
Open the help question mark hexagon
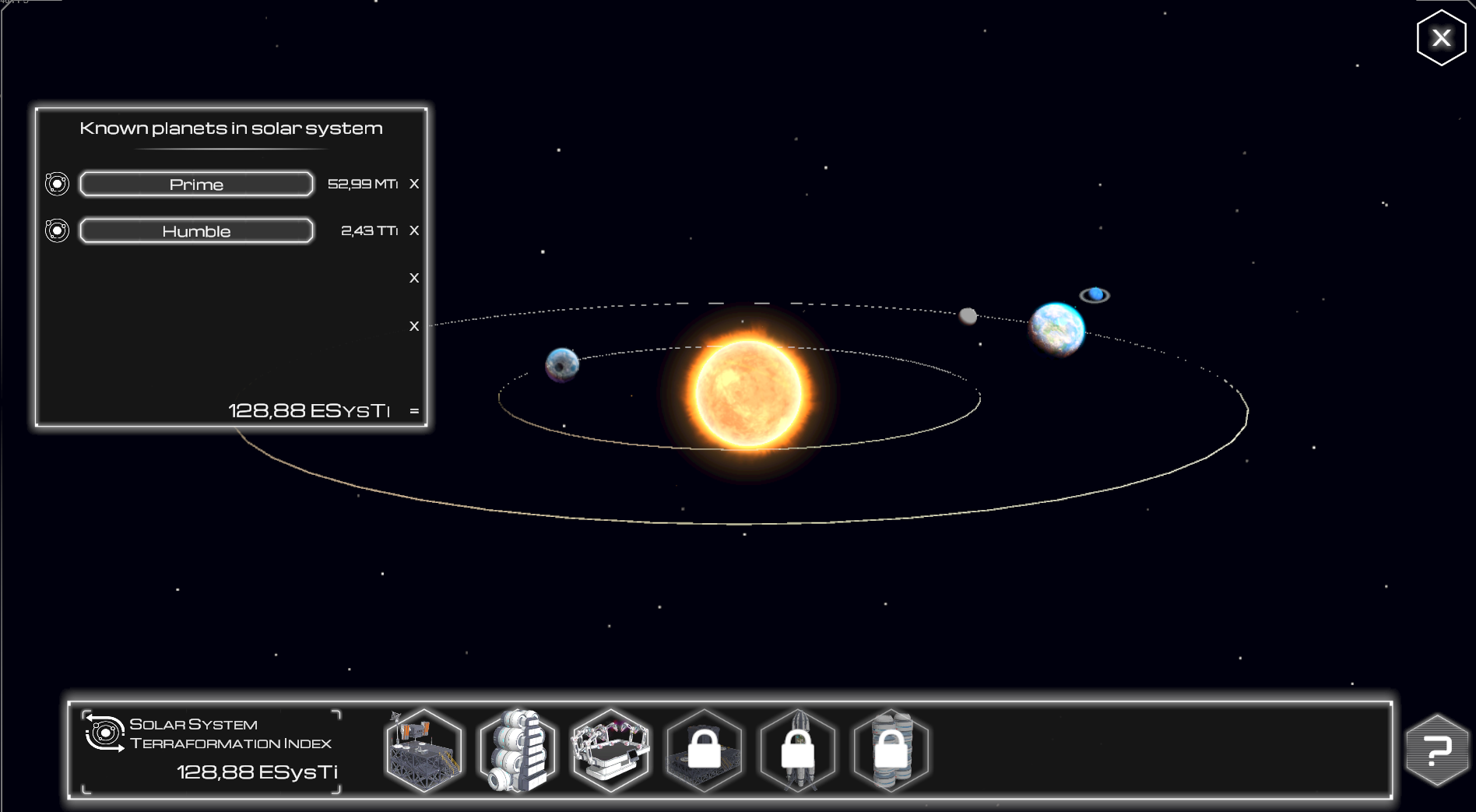(1437, 750)
